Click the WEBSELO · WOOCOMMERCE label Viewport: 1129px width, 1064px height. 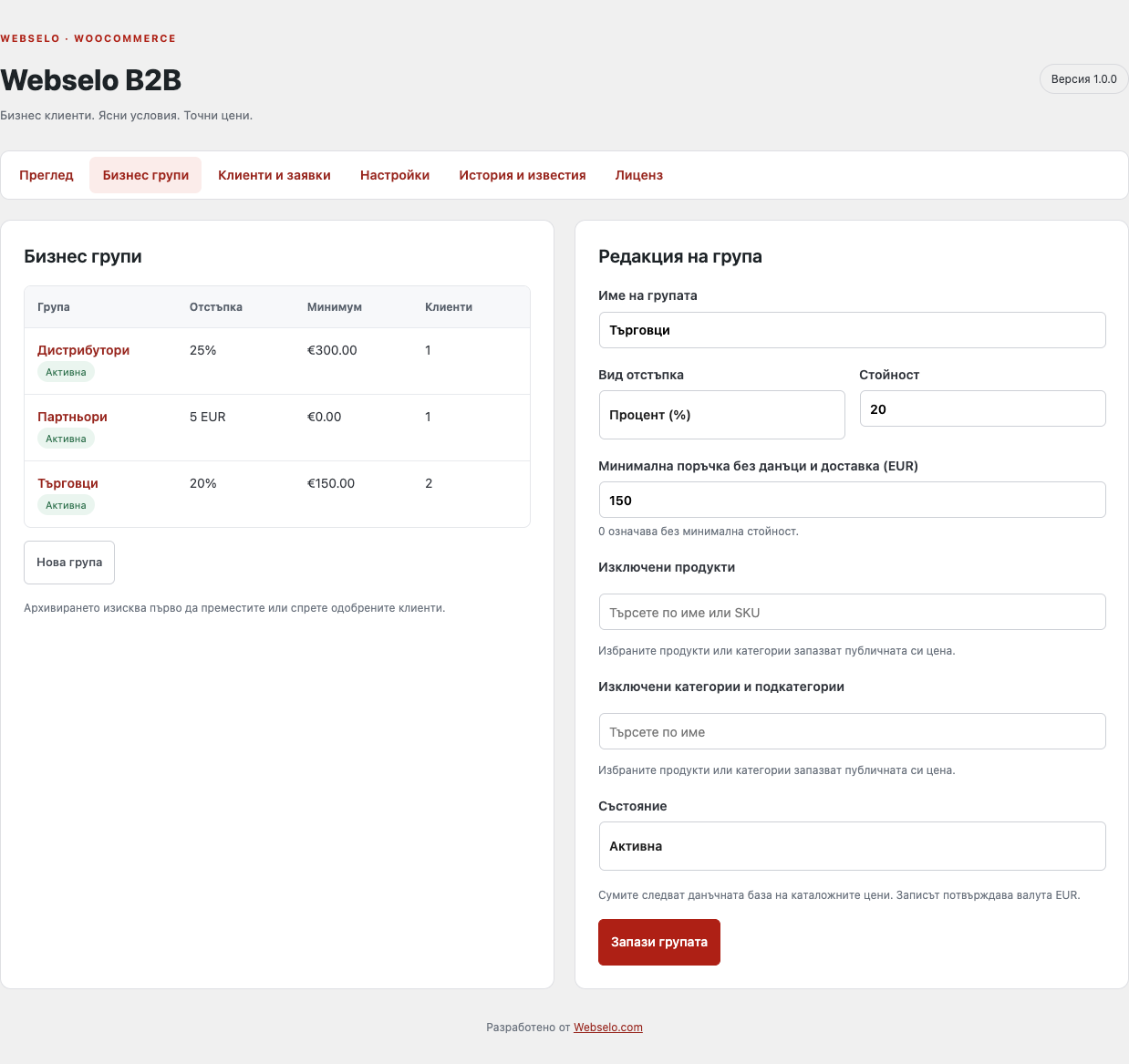(x=88, y=38)
